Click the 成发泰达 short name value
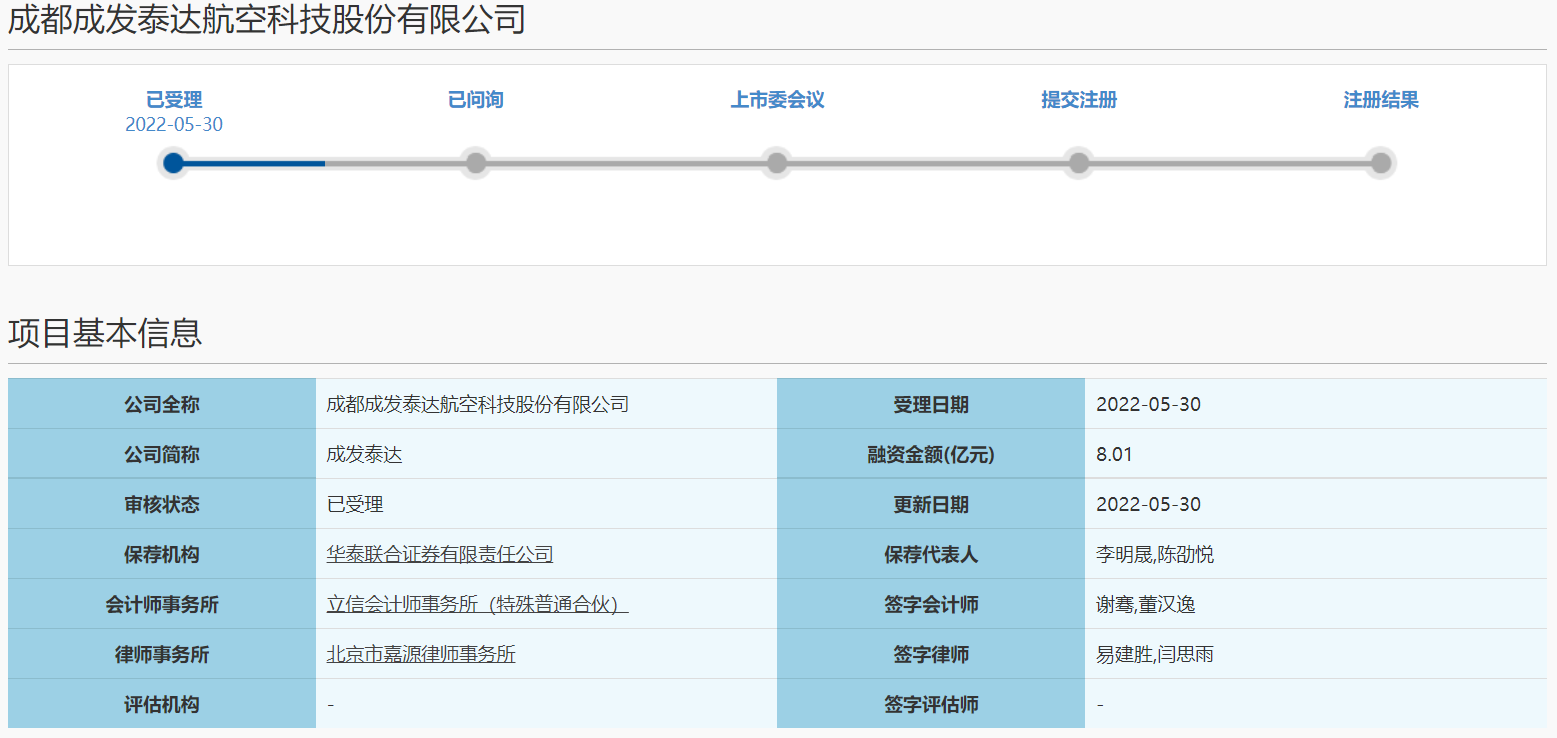Image resolution: width=1557 pixels, height=738 pixels. (365, 455)
